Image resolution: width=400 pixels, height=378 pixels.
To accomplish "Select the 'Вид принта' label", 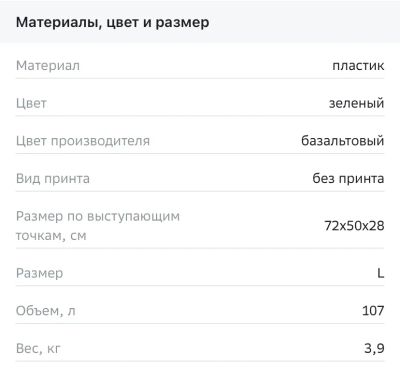I will [53, 179].
